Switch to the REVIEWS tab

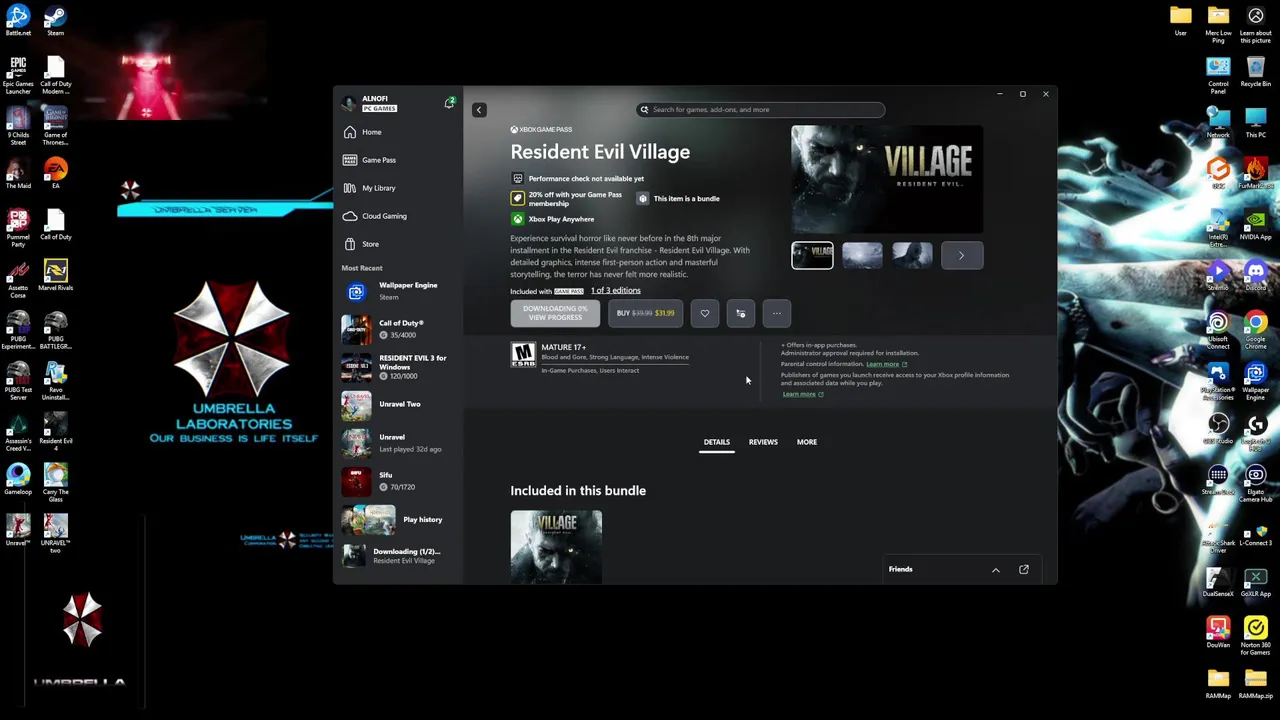763,442
